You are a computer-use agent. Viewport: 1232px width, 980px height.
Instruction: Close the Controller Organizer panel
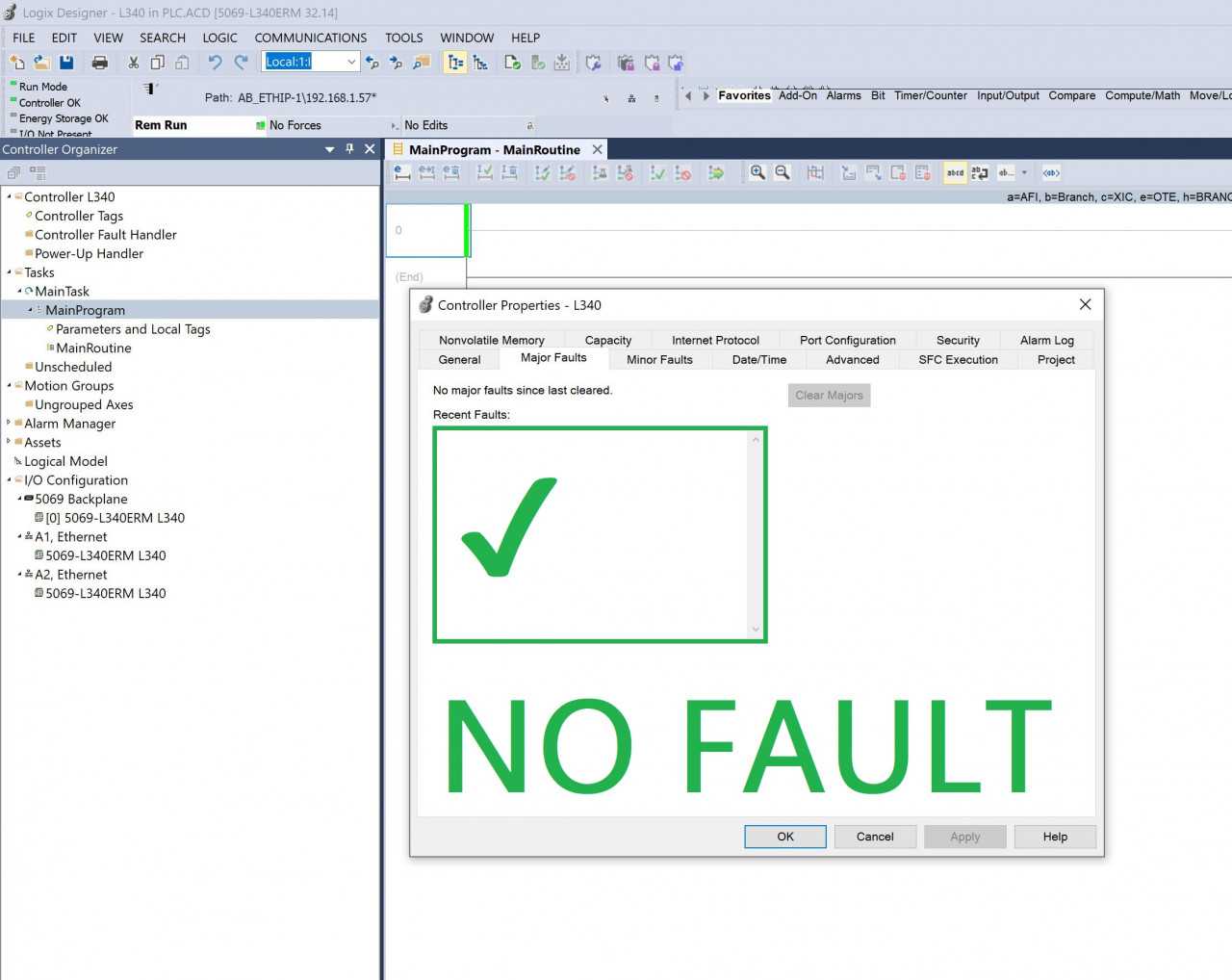pyautogui.click(x=370, y=149)
